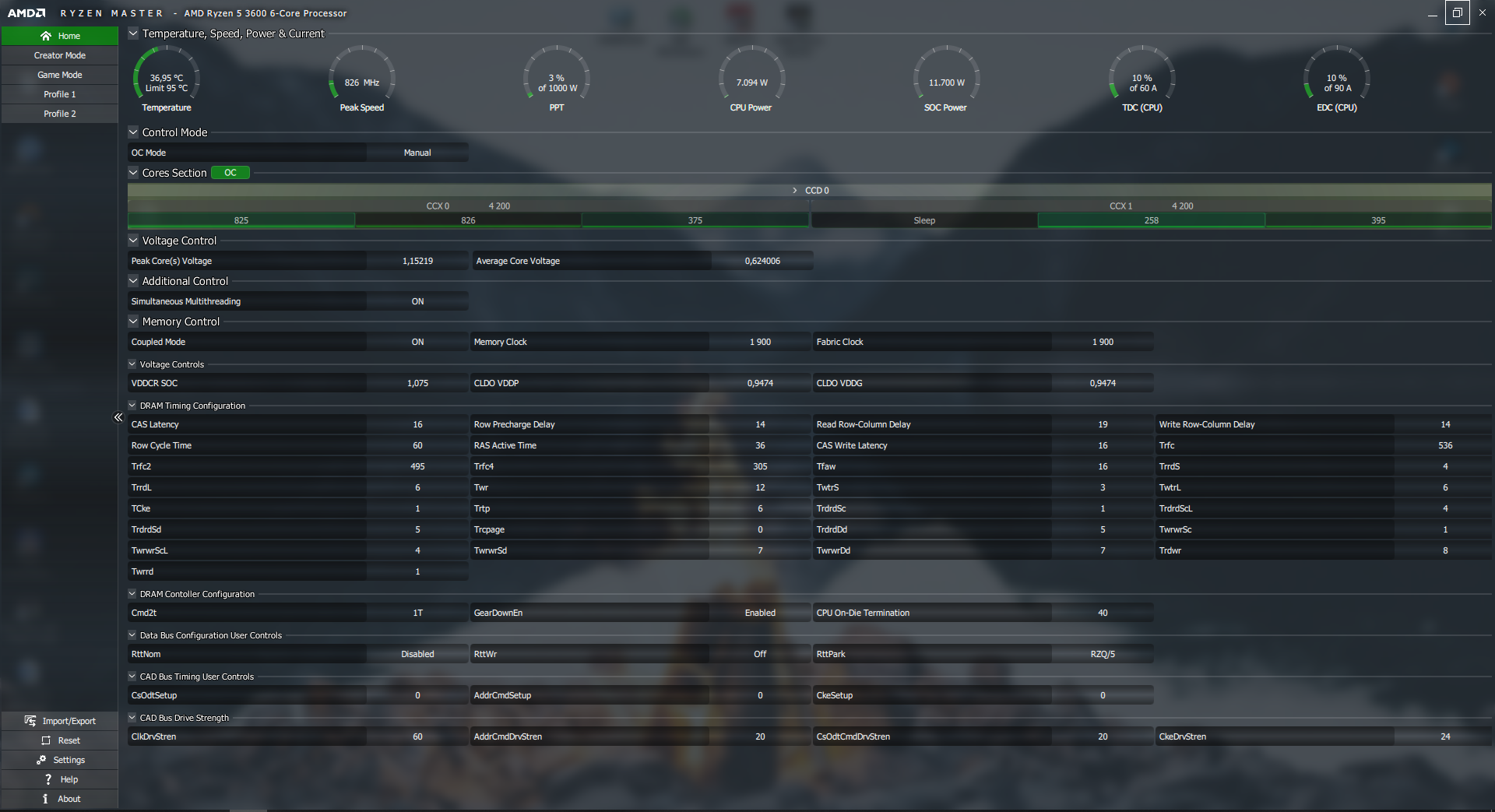
Task: Collapse the Voltage Controls subsection
Action: tap(132, 364)
